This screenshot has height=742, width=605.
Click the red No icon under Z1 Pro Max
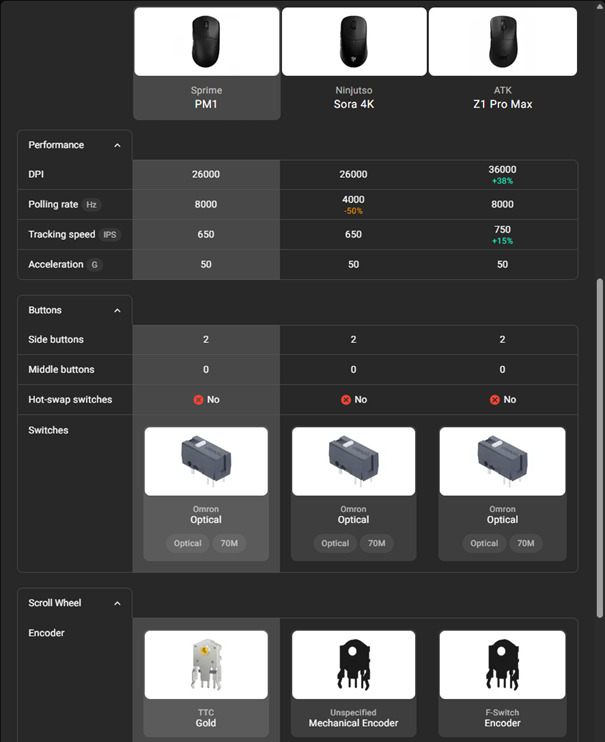coord(495,400)
